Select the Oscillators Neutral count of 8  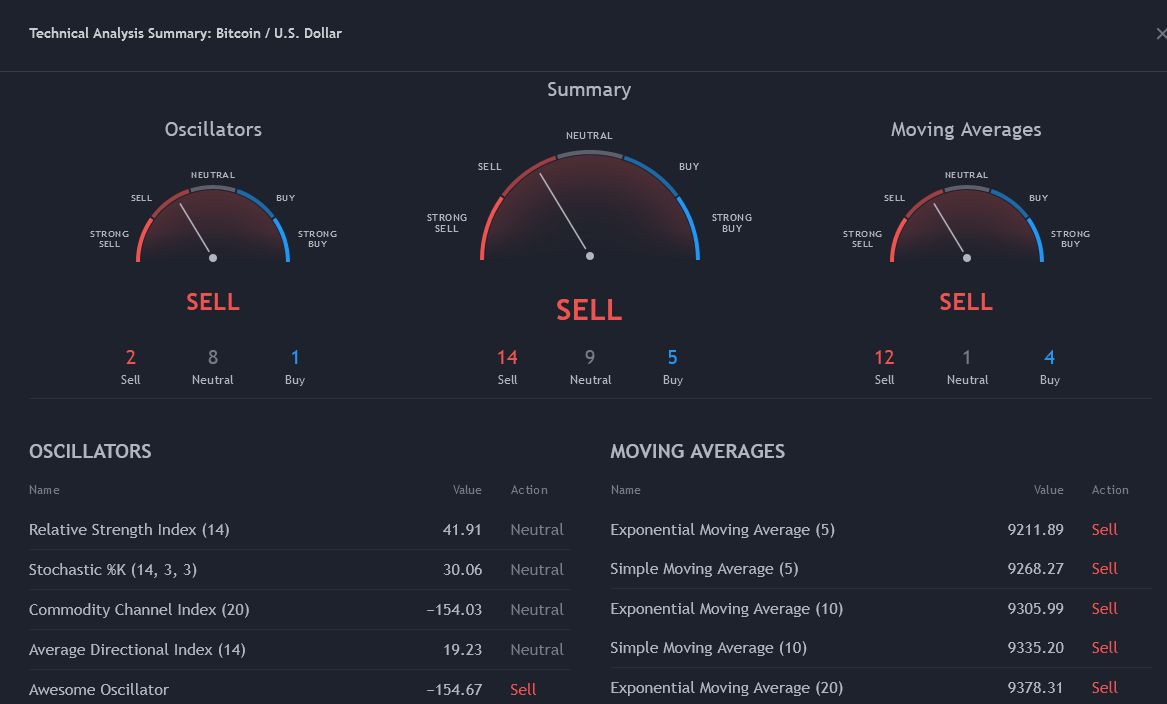point(213,357)
